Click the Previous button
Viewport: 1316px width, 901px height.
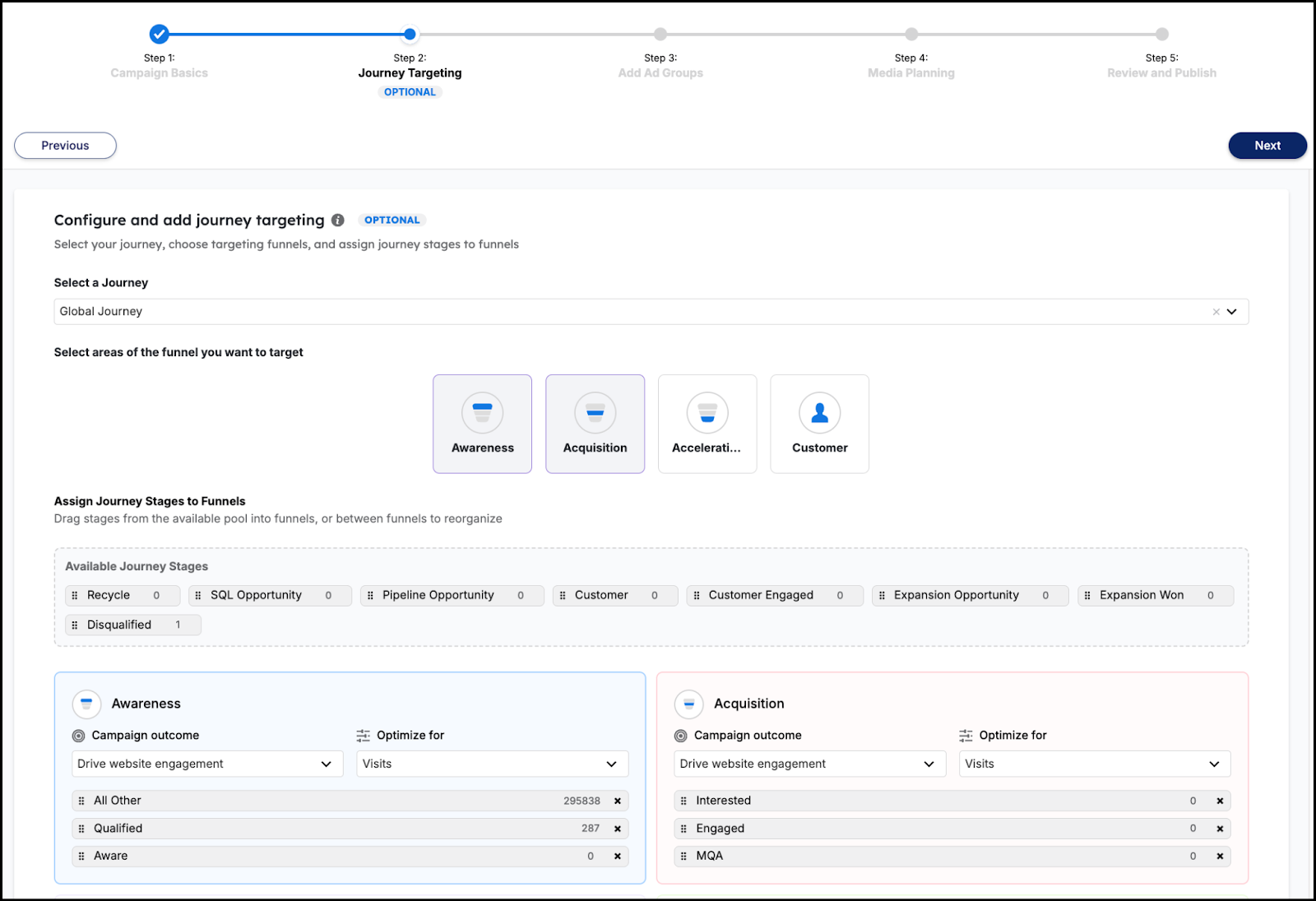pos(65,146)
